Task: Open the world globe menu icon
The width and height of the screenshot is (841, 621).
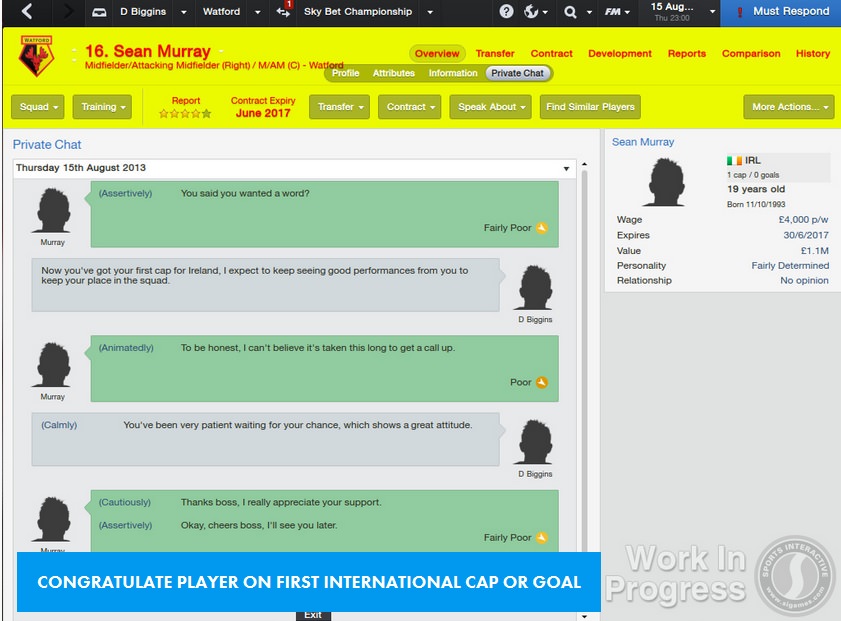Action: 532,12
